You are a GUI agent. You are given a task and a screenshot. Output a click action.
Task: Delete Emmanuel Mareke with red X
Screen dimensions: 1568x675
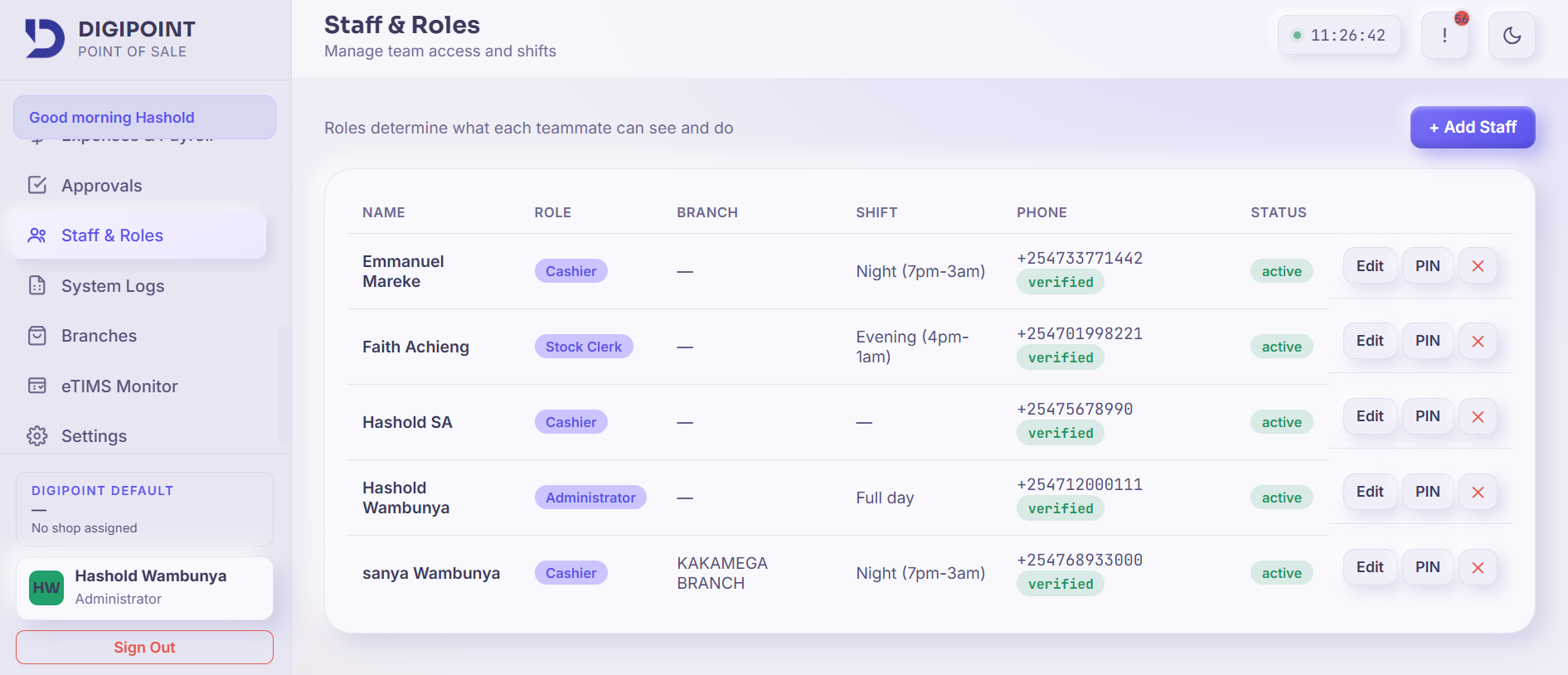(1478, 266)
